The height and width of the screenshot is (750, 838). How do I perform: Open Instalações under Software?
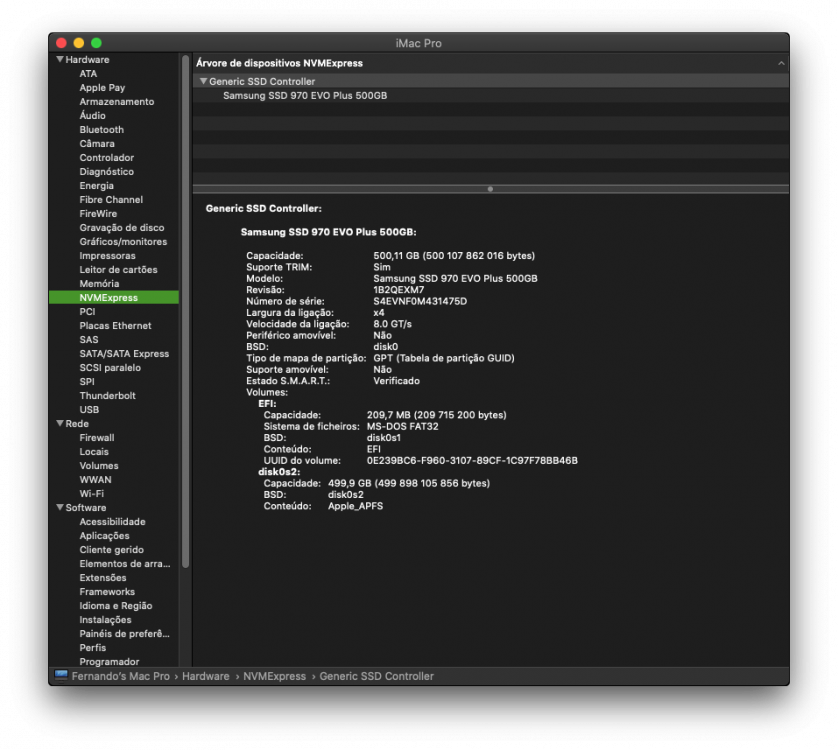[105, 620]
